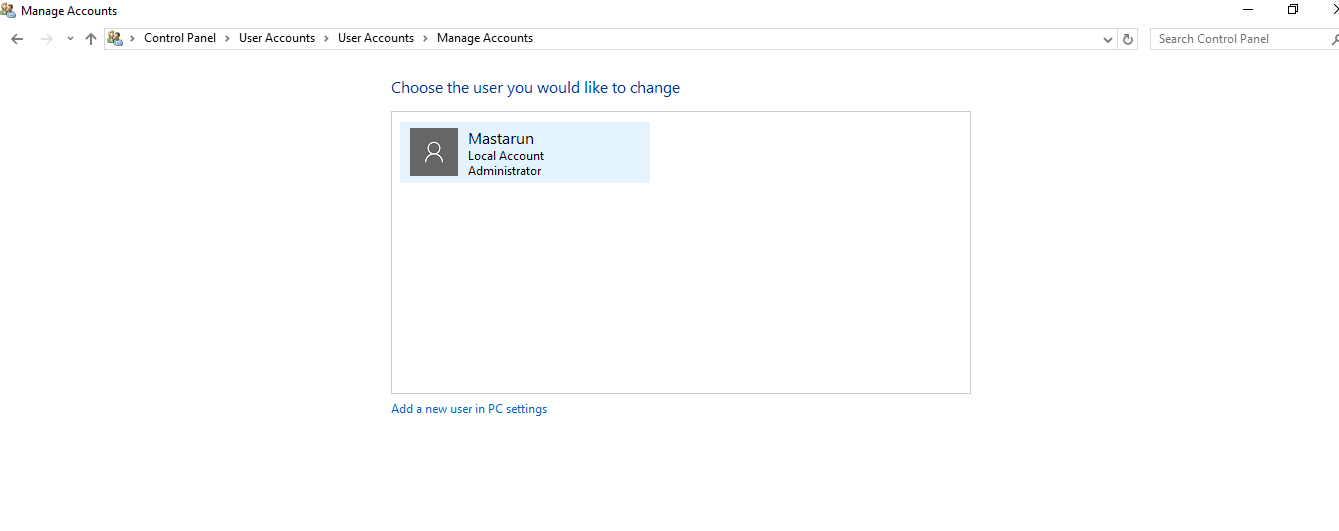Click the Administrator label under Mastarun
1339x531 pixels.
pyautogui.click(x=505, y=171)
